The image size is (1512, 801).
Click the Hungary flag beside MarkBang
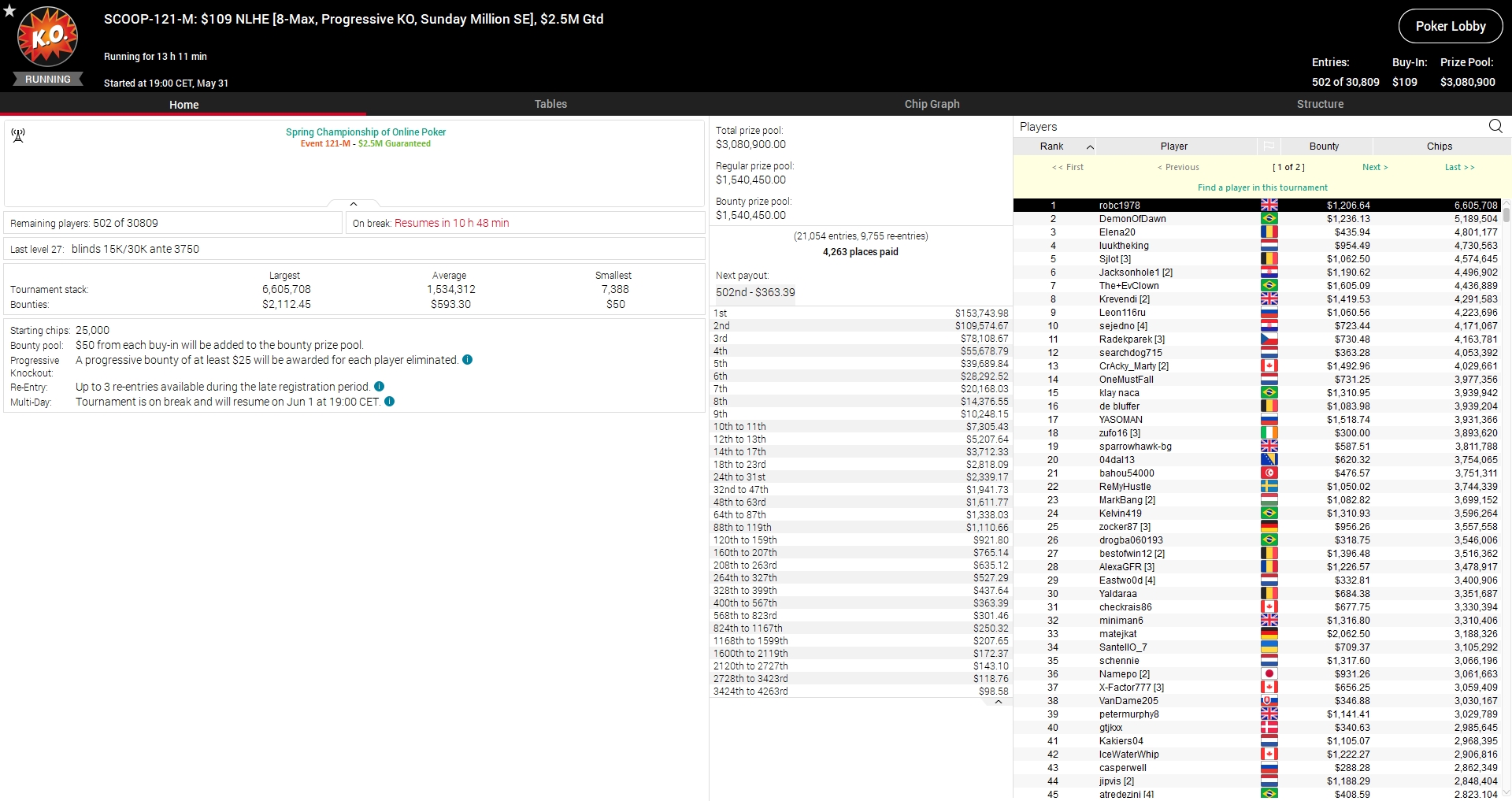coord(1269,500)
